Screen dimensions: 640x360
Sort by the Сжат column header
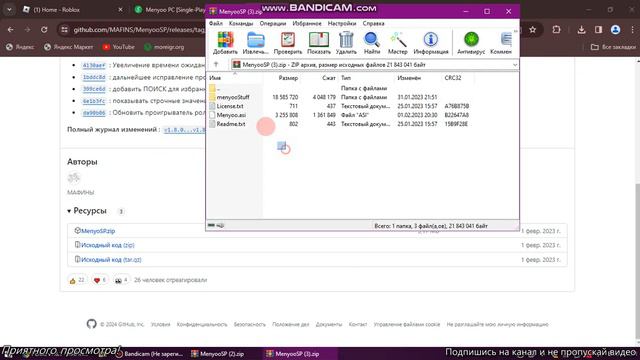(328, 78)
